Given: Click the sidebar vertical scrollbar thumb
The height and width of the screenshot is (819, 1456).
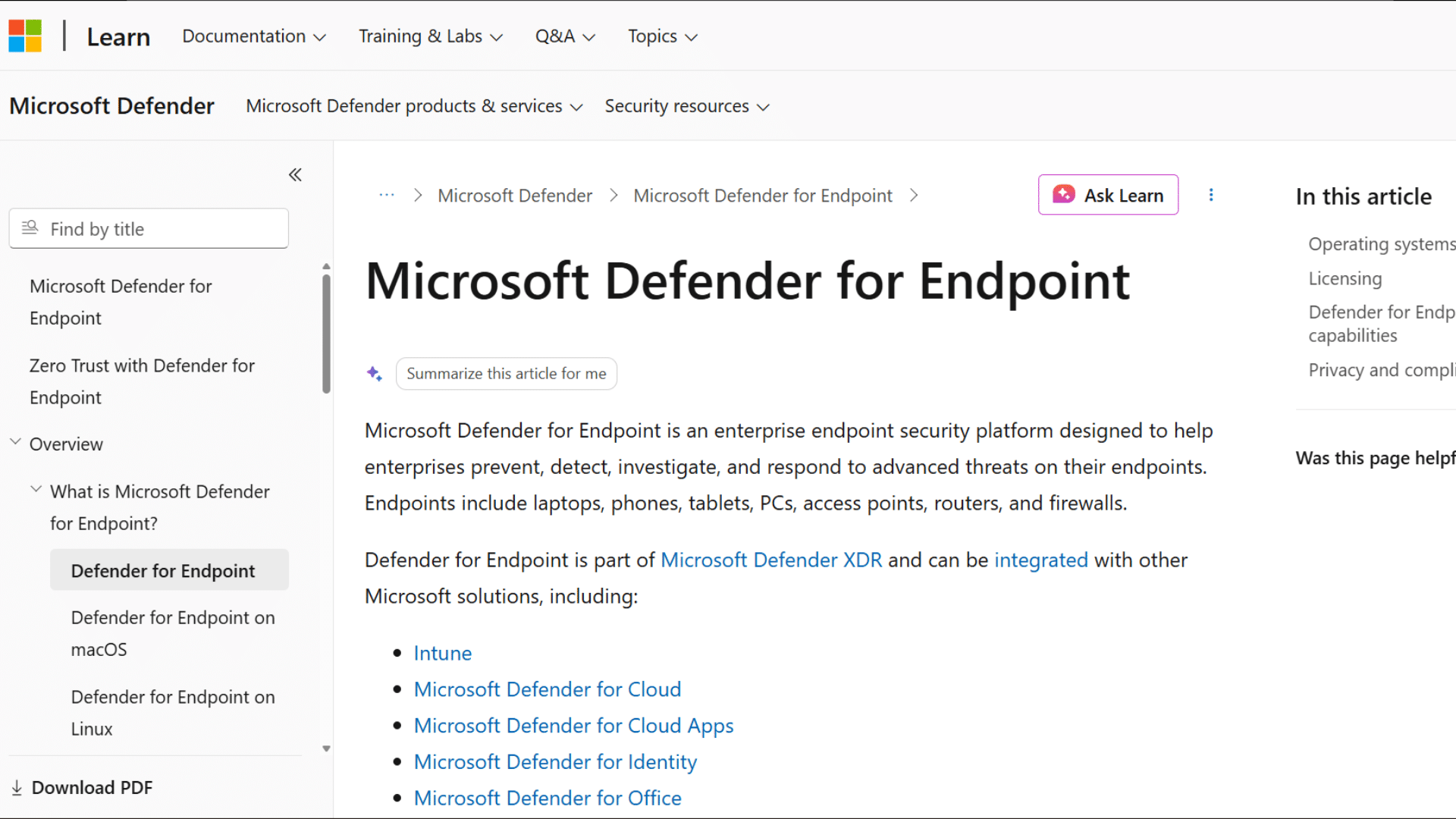Looking at the screenshot, I should point(326,334).
